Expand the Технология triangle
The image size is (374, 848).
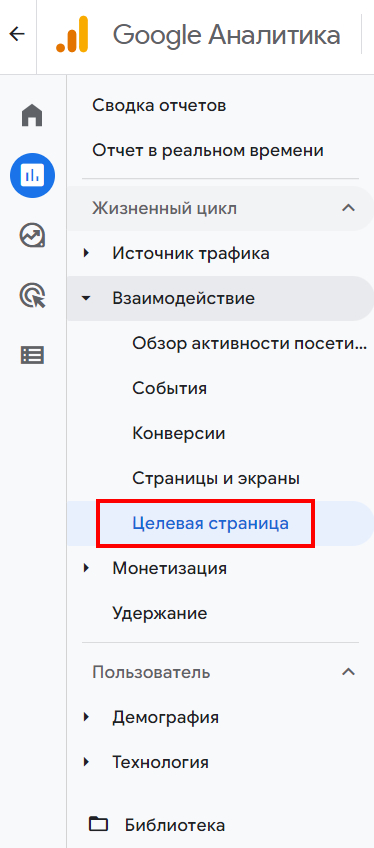pos(86,763)
